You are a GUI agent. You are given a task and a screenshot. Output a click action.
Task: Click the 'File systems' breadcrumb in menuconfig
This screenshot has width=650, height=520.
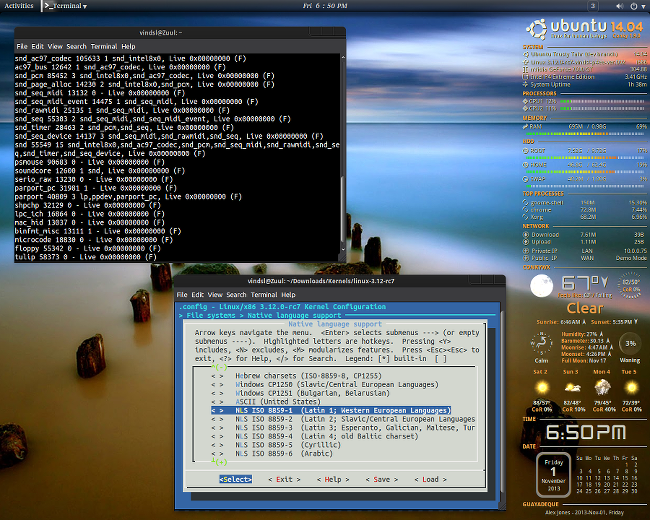point(211,316)
